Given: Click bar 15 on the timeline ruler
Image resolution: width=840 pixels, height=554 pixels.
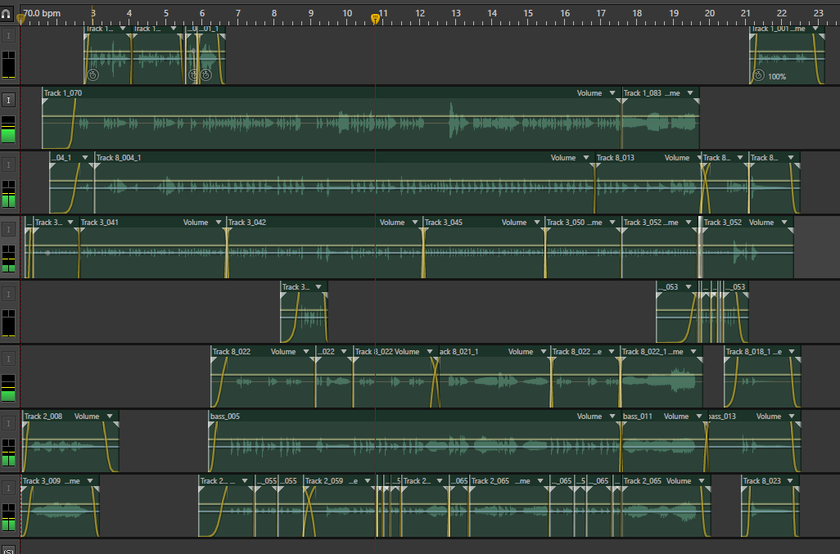Looking at the screenshot, I should click(x=528, y=13).
